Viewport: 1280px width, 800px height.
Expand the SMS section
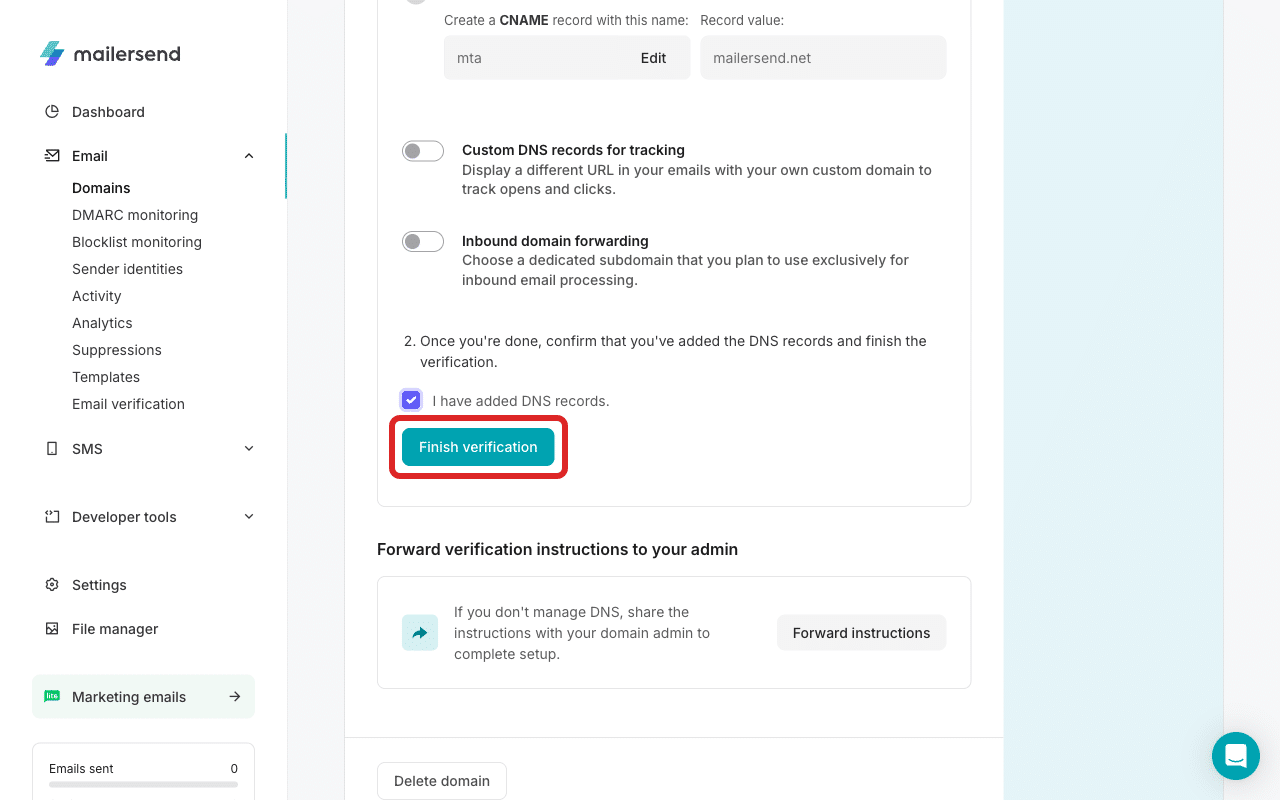click(x=248, y=448)
